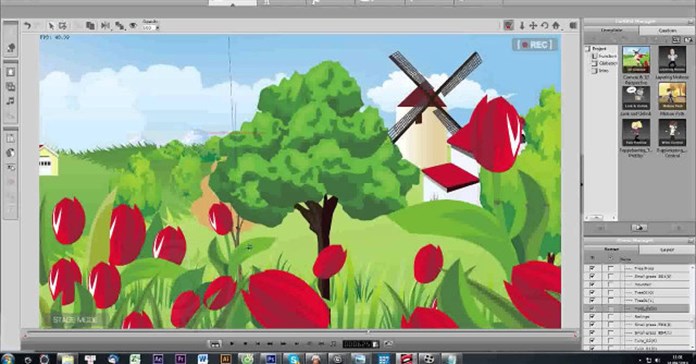This screenshot has width=696, height=364.
Task: Click the timecode display field
Action: click(x=357, y=344)
